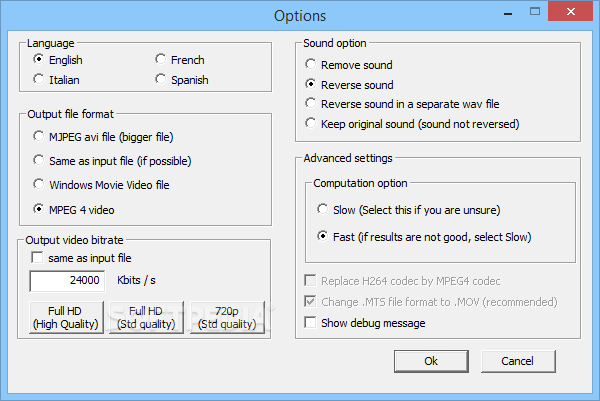
Task: Apply 720p Std quality bitrate preset
Action: 227,317
